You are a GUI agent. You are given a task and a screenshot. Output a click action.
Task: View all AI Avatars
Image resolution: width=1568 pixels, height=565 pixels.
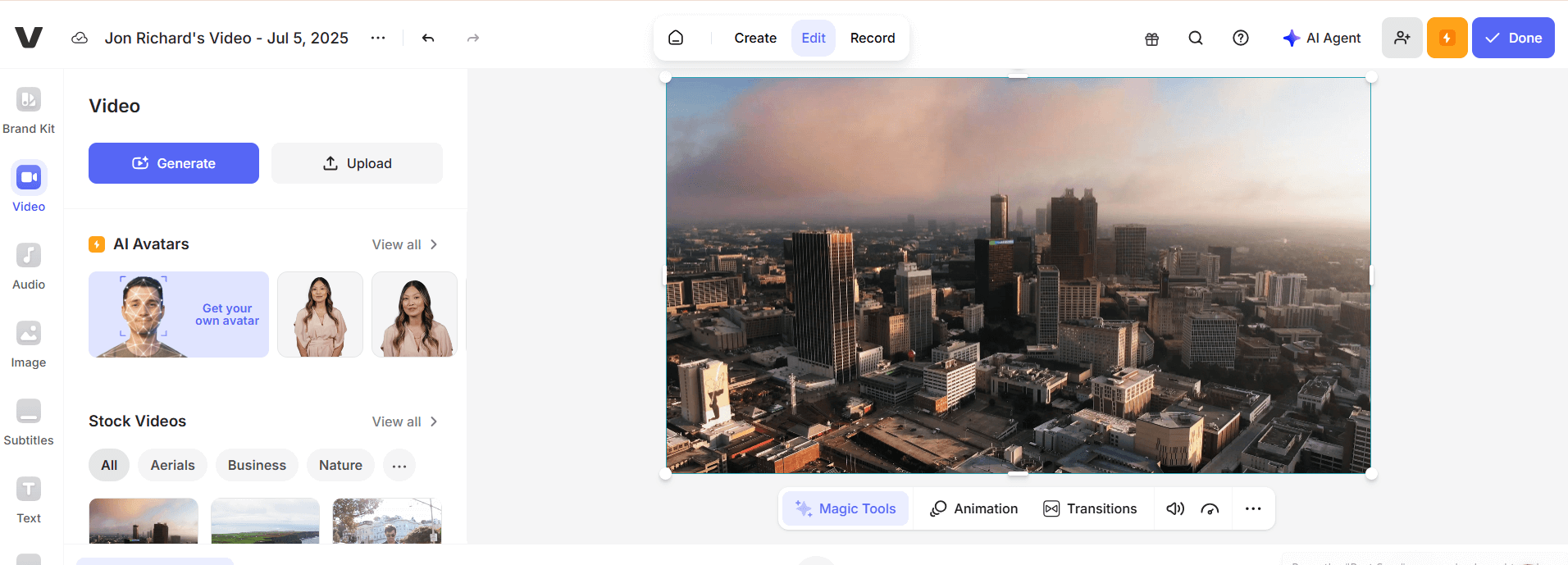(x=405, y=244)
